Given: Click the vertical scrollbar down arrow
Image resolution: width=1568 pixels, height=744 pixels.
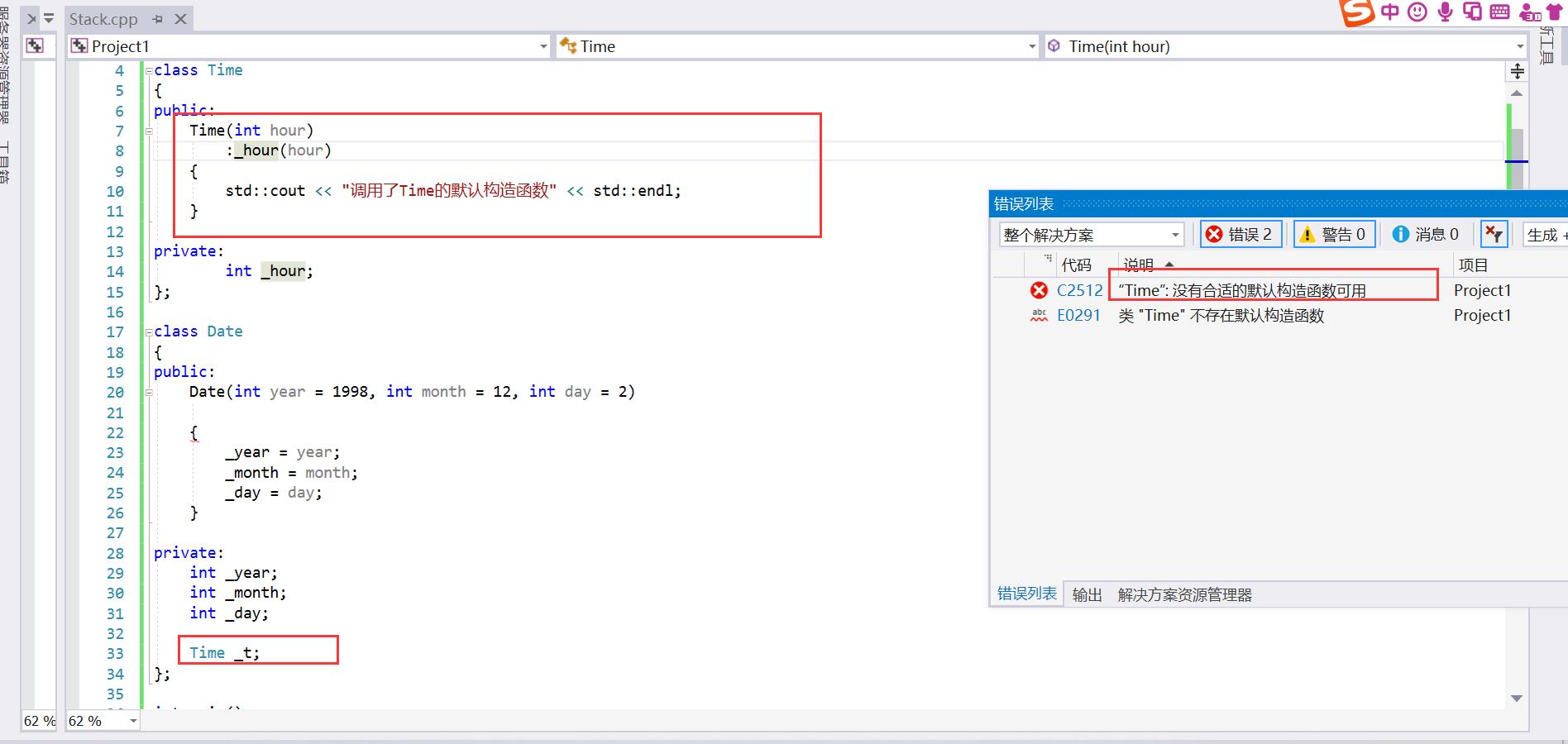Looking at the screenshot, I should tap(1517, 699).
